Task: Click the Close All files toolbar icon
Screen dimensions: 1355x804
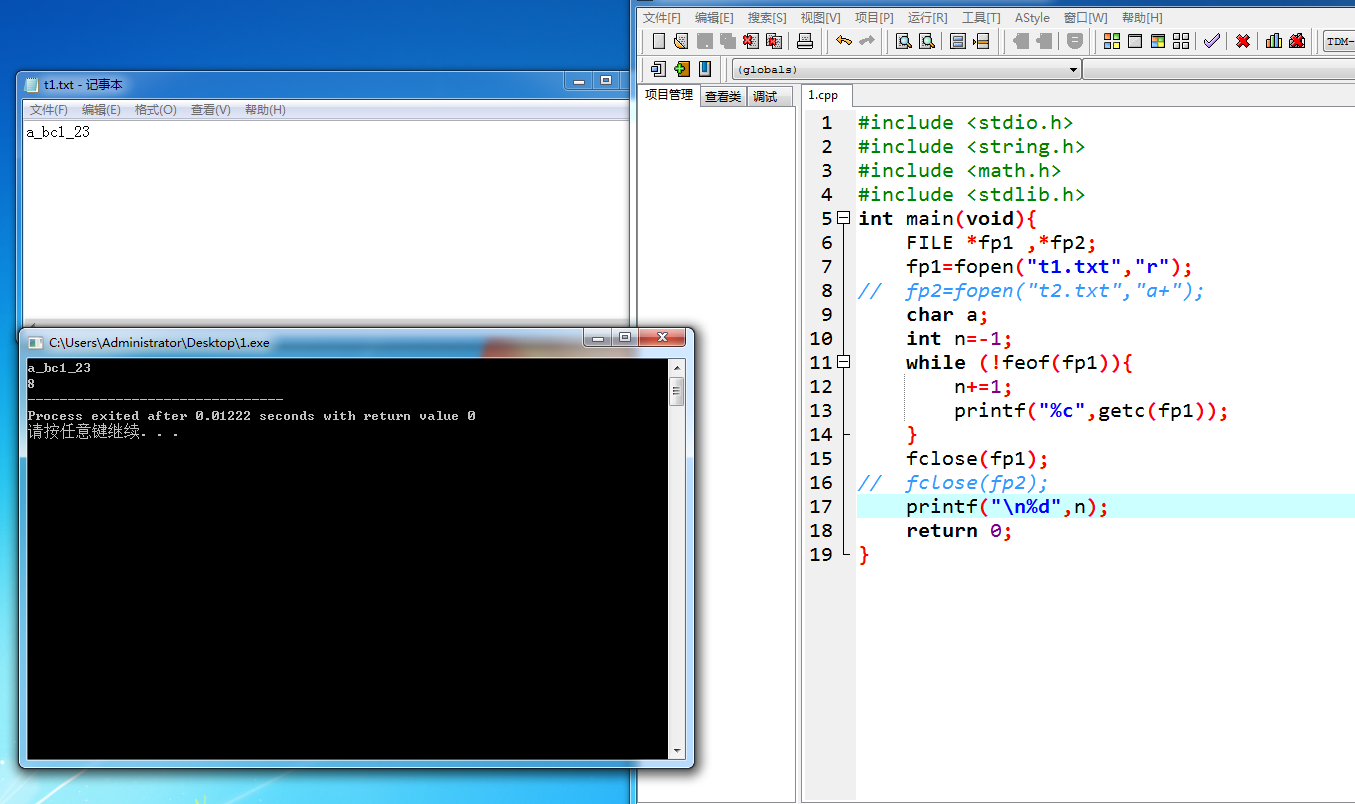Action: click(774, 41)
